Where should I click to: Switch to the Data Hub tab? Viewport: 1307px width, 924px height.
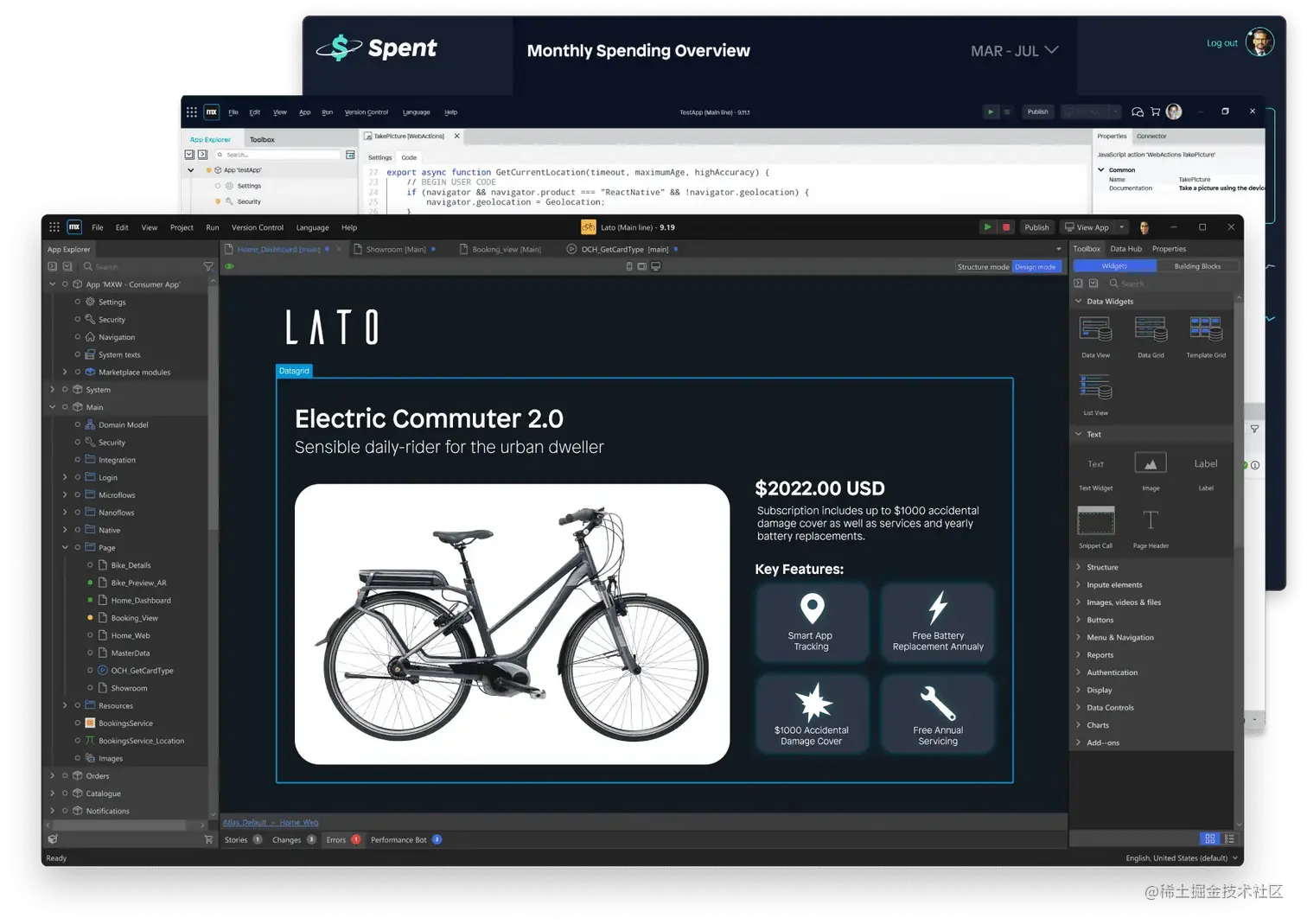[1125, 249]
